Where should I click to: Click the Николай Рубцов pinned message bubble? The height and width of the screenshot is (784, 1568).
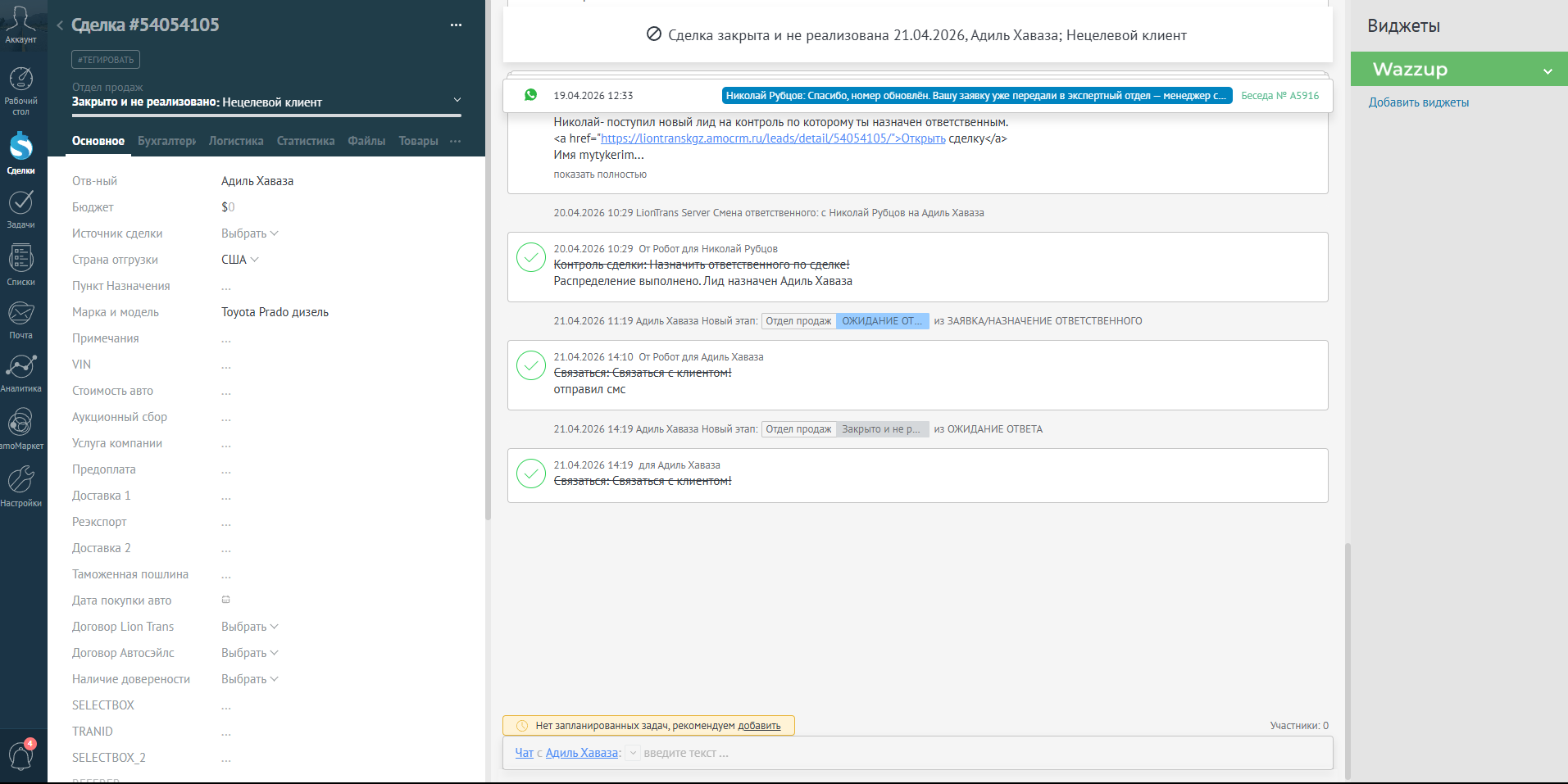coord(977,96)
